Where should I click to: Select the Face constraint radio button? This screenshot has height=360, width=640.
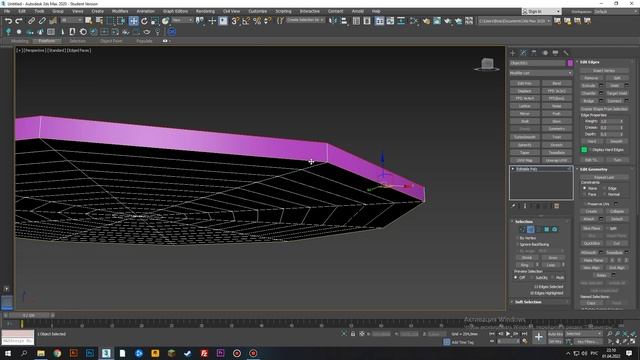tap(585, 194)
